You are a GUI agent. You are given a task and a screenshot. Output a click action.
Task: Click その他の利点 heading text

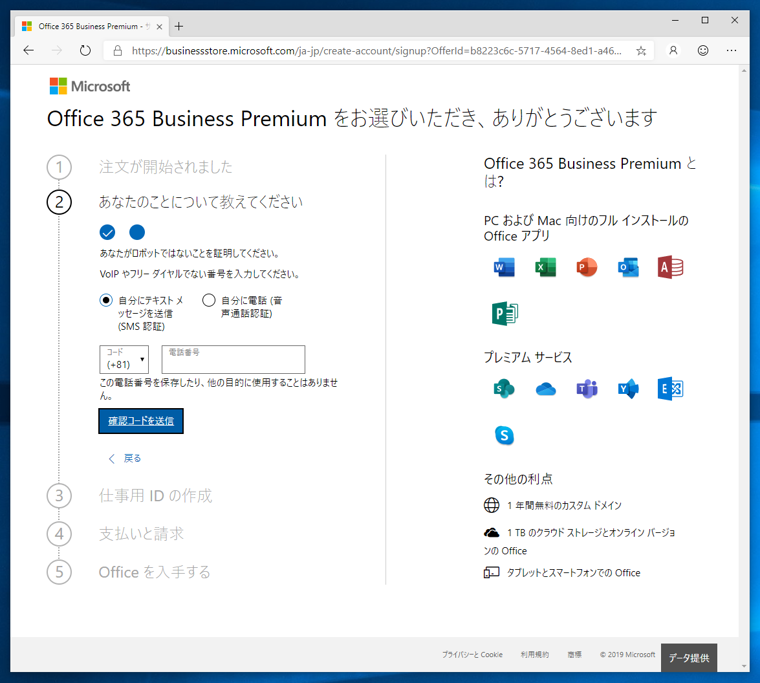pyautogui.click(x=518, y=479)
